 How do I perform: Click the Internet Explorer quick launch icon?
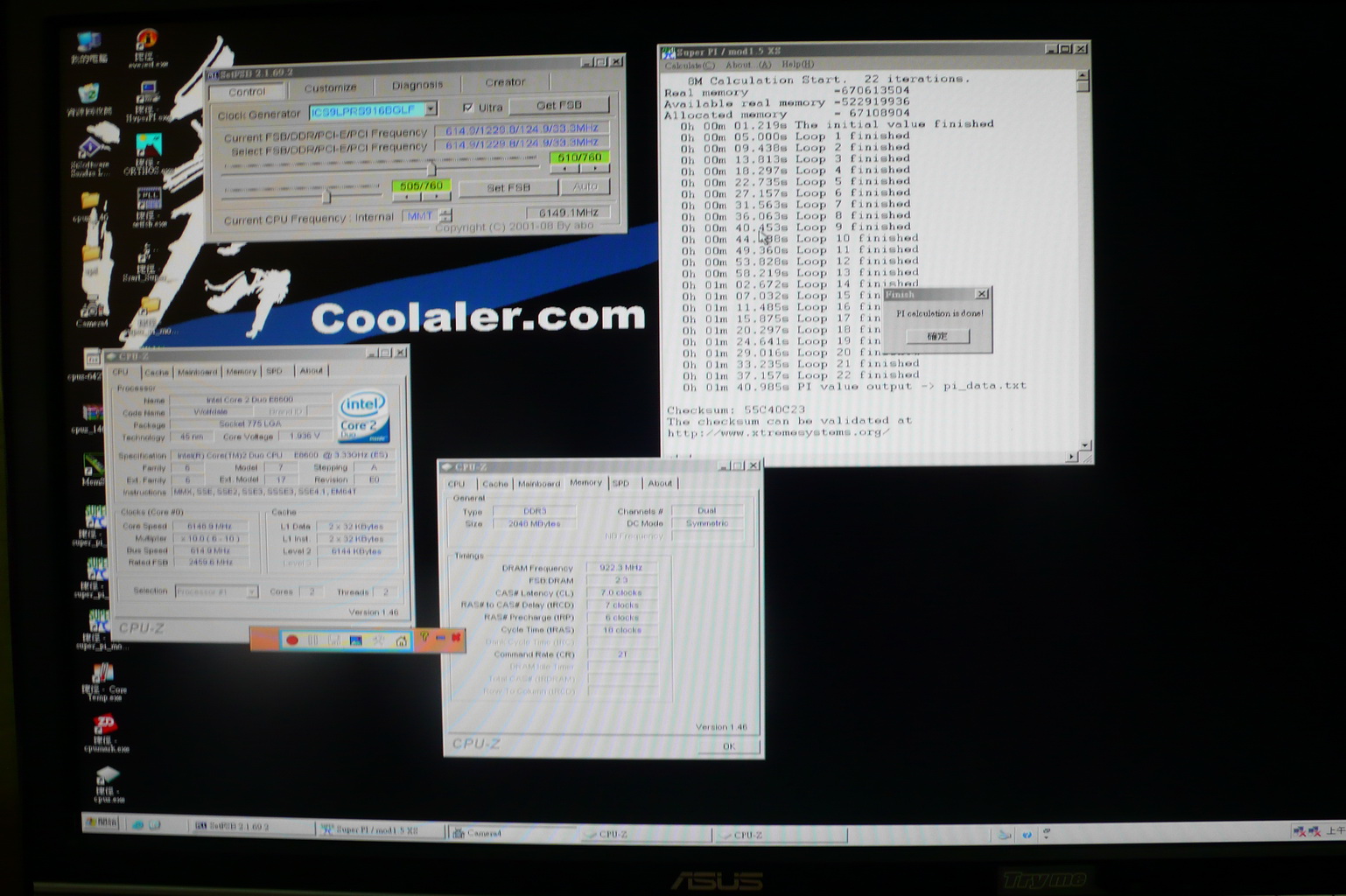[x=137, y=824]
